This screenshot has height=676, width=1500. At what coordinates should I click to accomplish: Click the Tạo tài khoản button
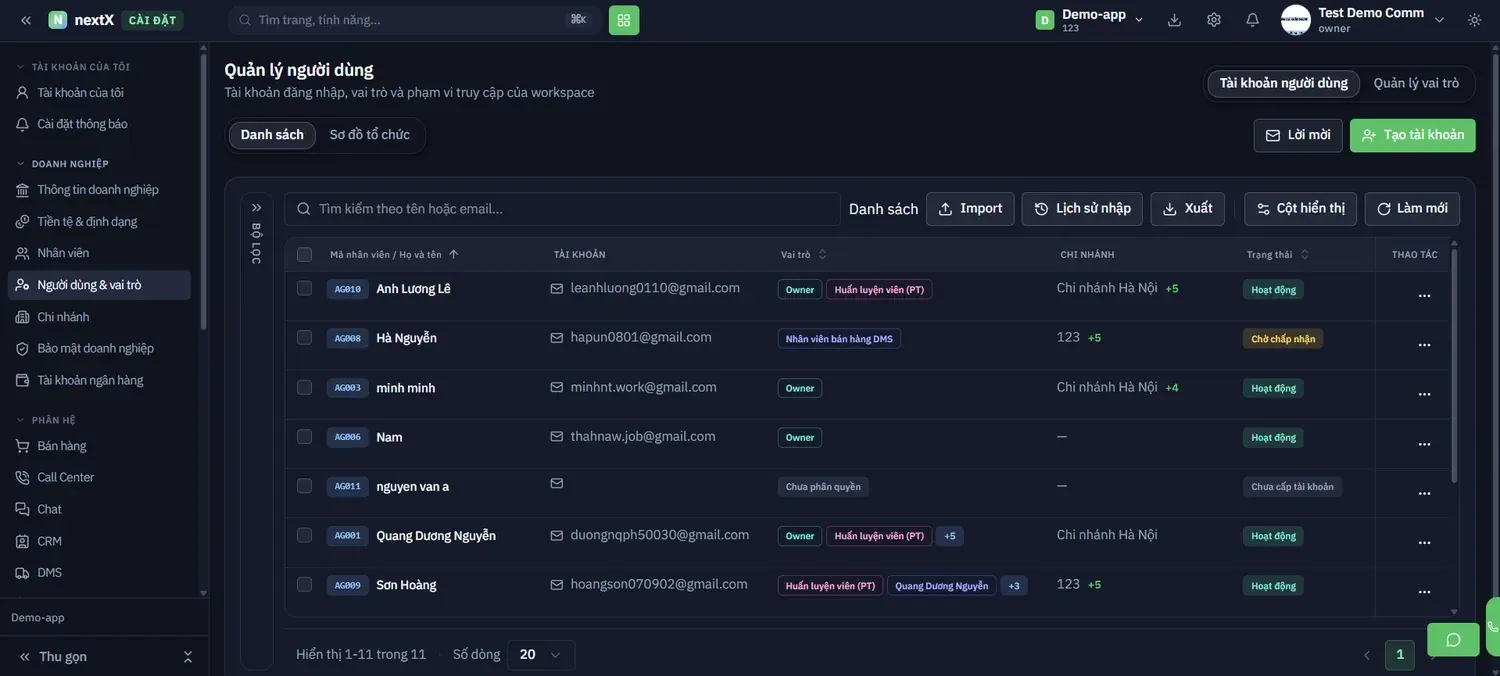point(1412,135)
